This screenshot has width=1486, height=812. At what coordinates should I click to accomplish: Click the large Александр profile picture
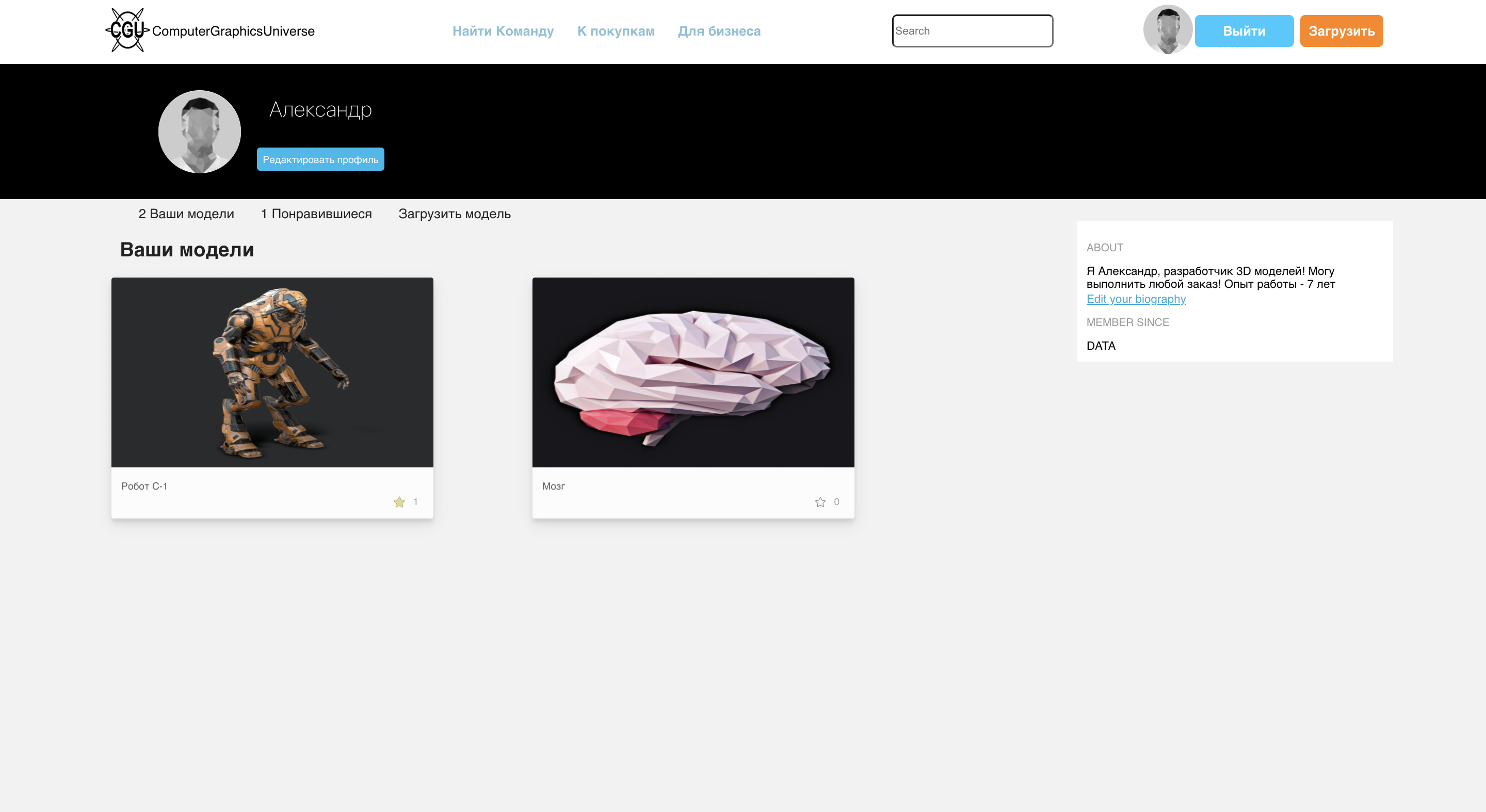(200, 132)
